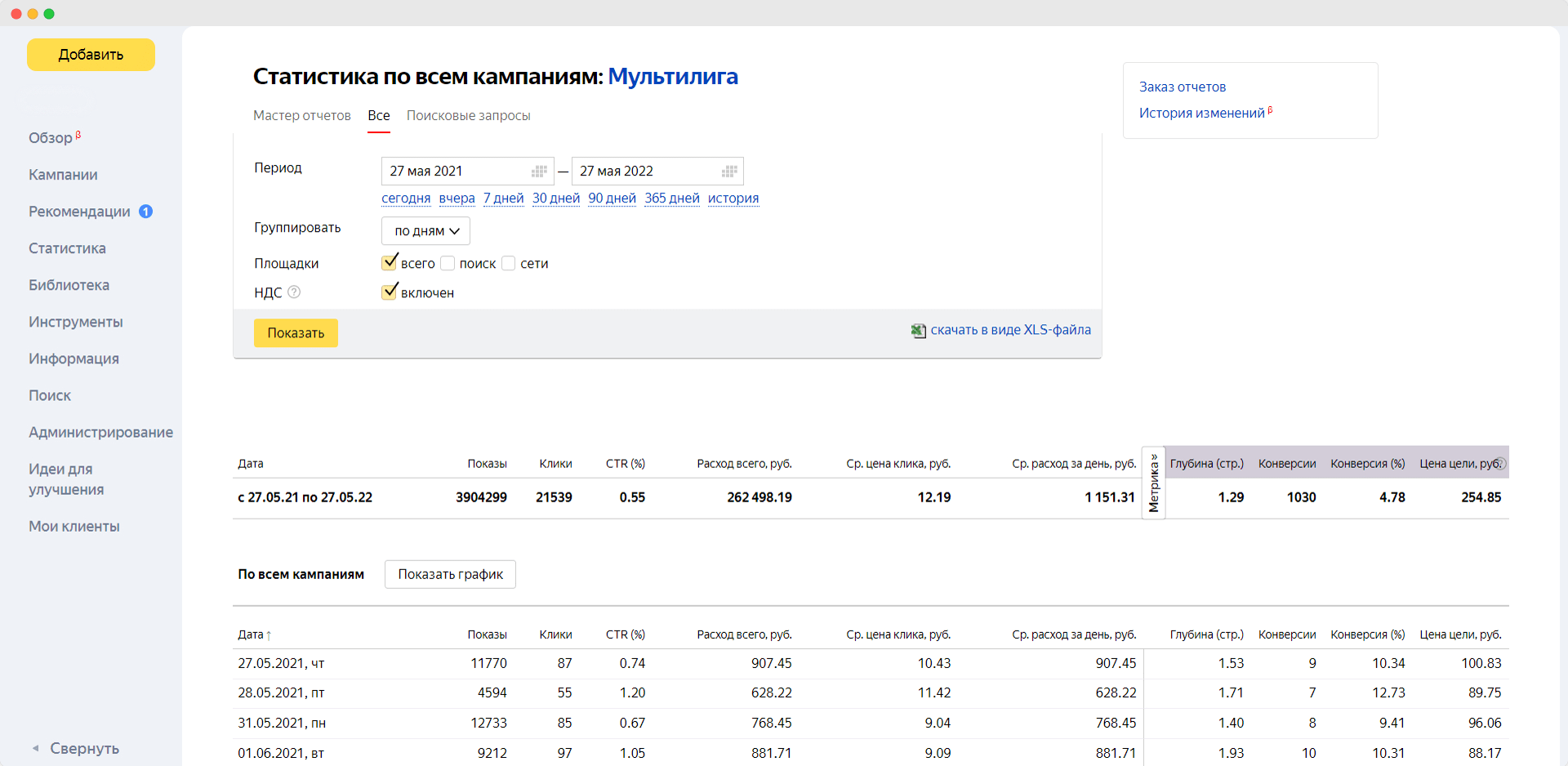Open Мои клиенты in the sidebar
The height and width of the screenshot is (766, 1568).
73,527
